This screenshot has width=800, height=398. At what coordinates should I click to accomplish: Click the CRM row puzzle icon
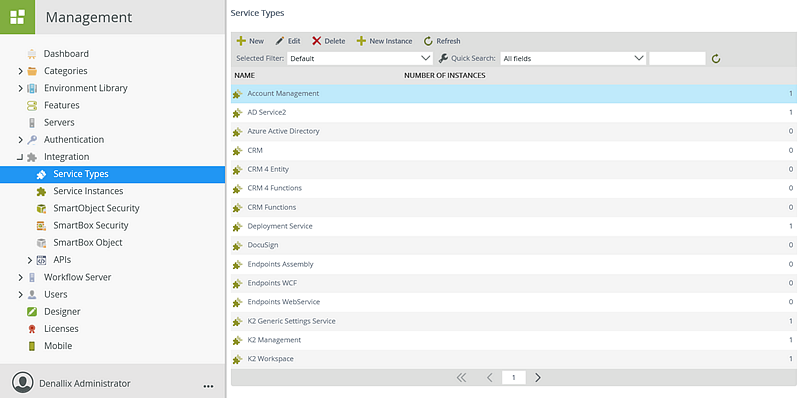[237, 151]
